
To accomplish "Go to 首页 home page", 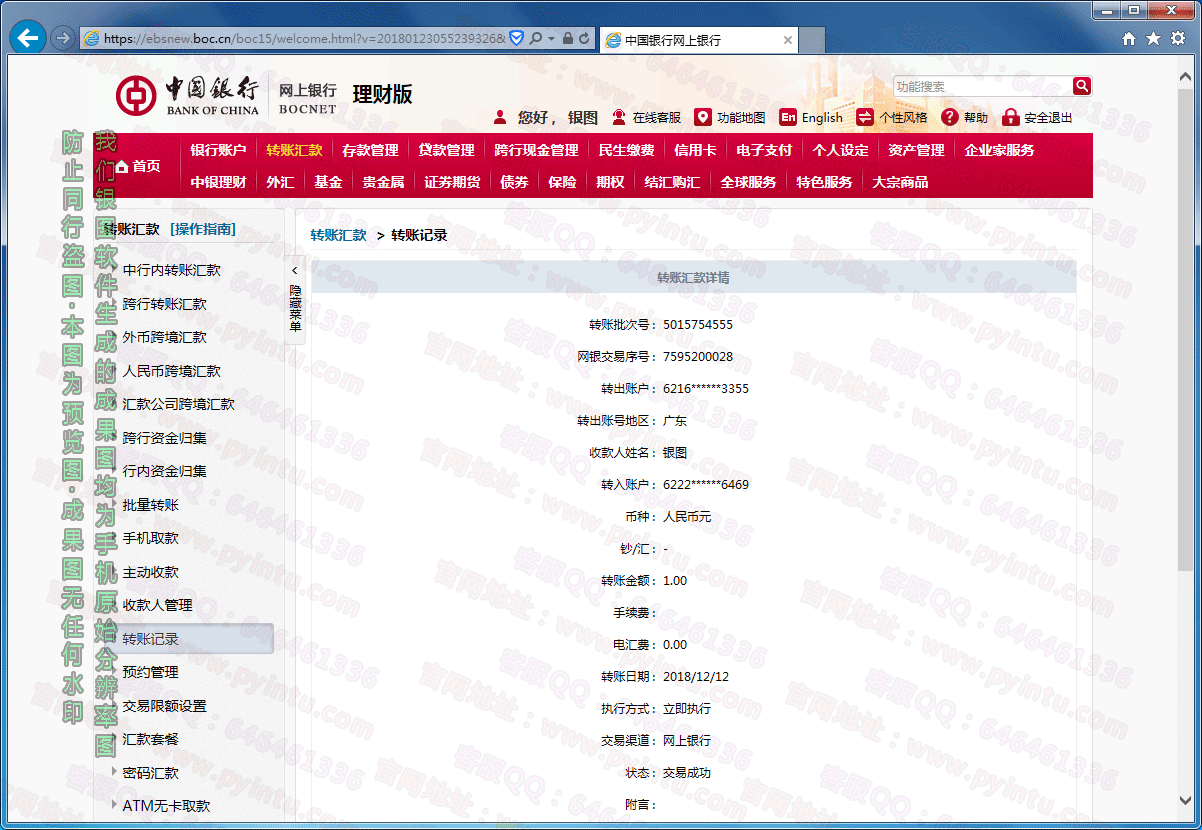I will coord(138,166).
